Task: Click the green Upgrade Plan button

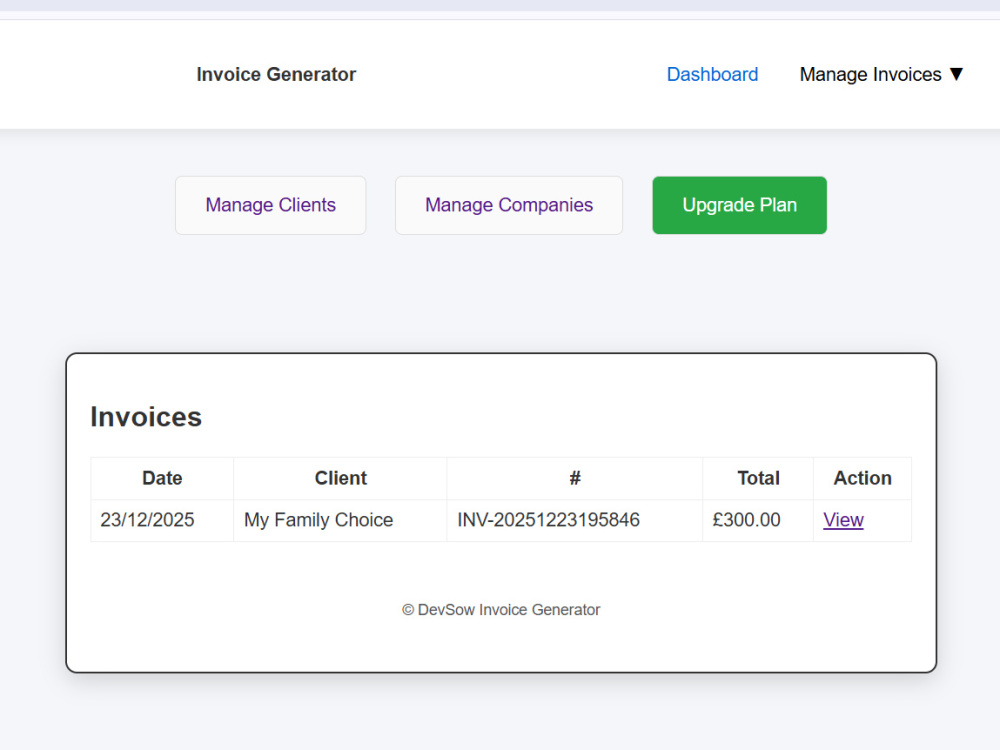Action: coord(739,205)
